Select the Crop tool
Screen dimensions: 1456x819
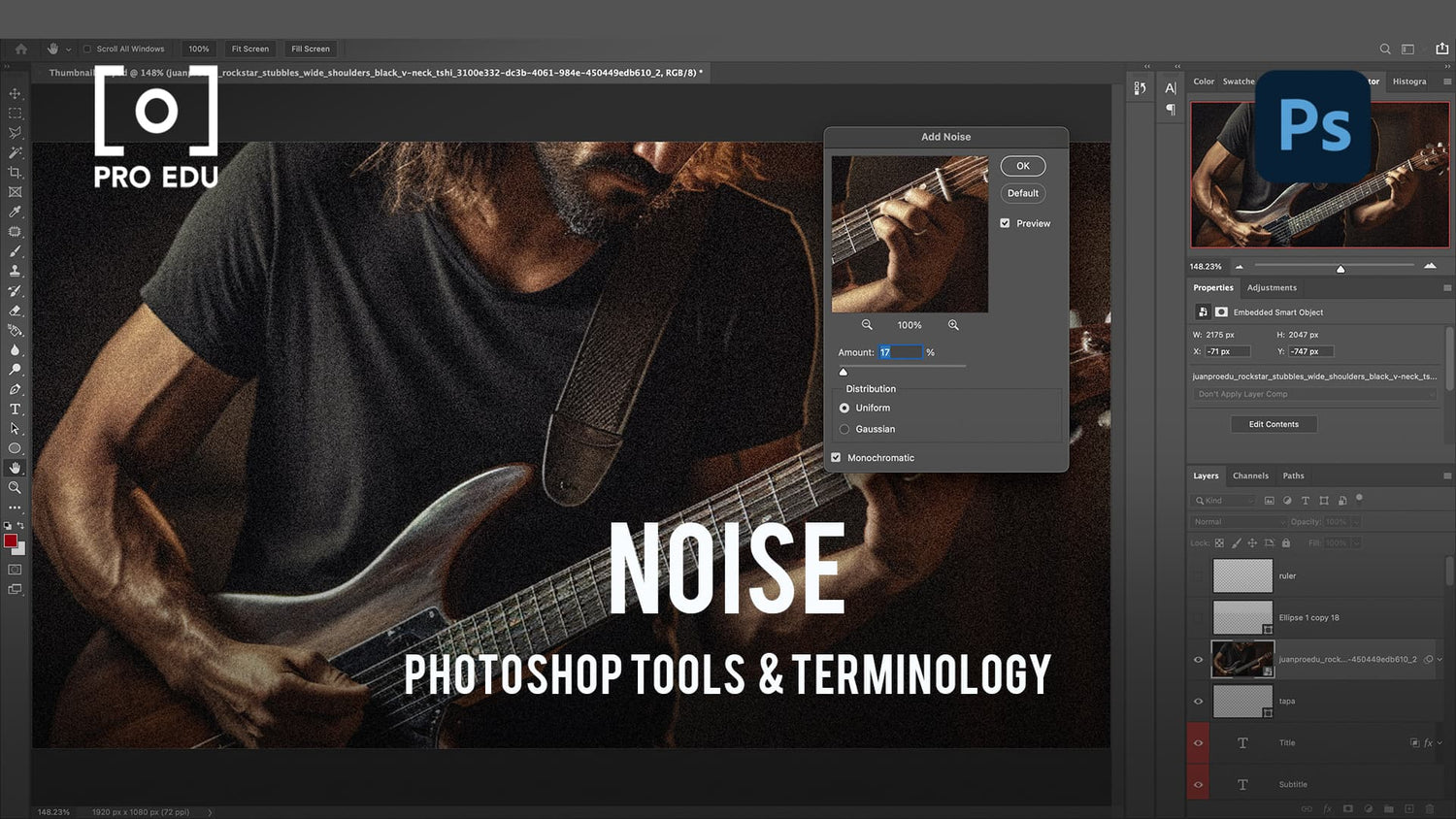(x=15, y=172)
